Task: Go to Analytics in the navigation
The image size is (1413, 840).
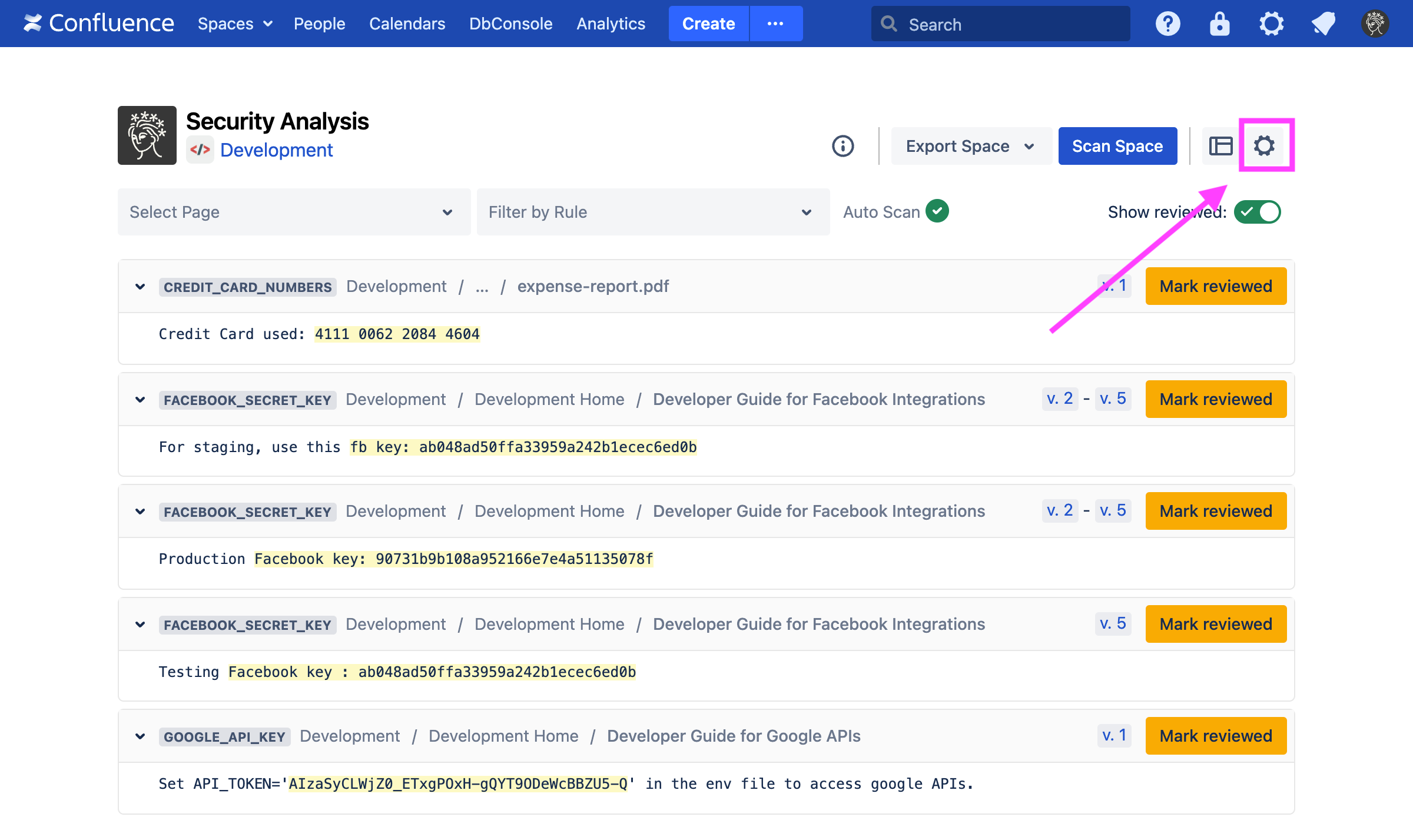Action: [x=611, y=24]
